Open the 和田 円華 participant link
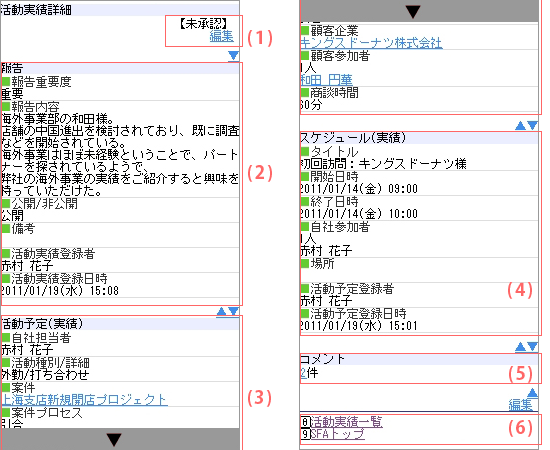The image size is (550, 450). click(327, 80)
